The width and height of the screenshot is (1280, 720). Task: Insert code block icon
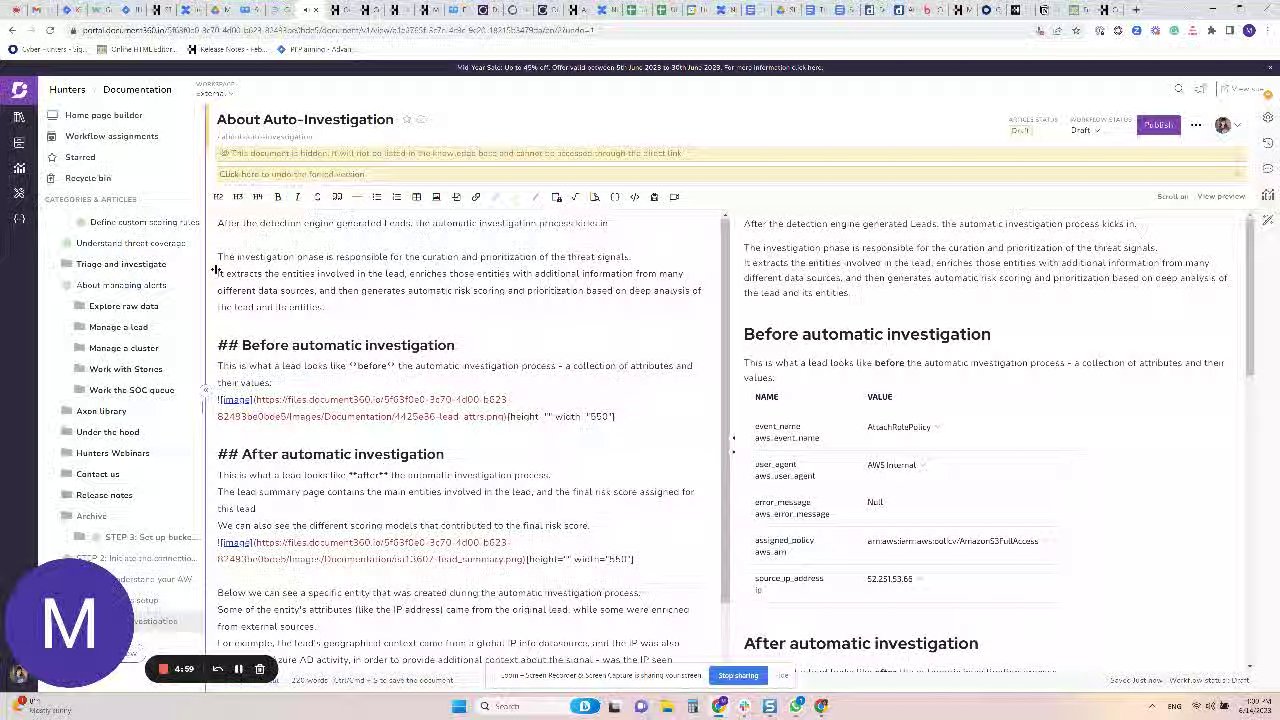(x=634, y=197)
